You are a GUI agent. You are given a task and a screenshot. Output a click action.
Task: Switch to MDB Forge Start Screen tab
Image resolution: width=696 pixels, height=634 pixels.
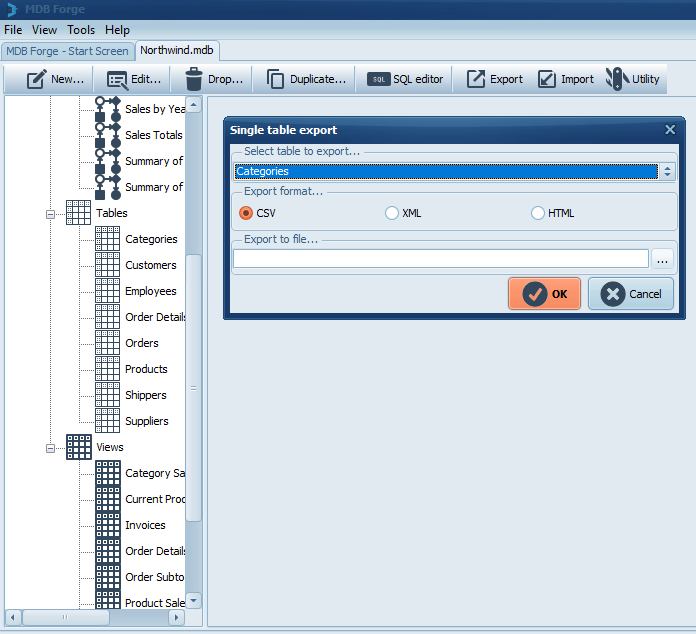pos(67,51)
